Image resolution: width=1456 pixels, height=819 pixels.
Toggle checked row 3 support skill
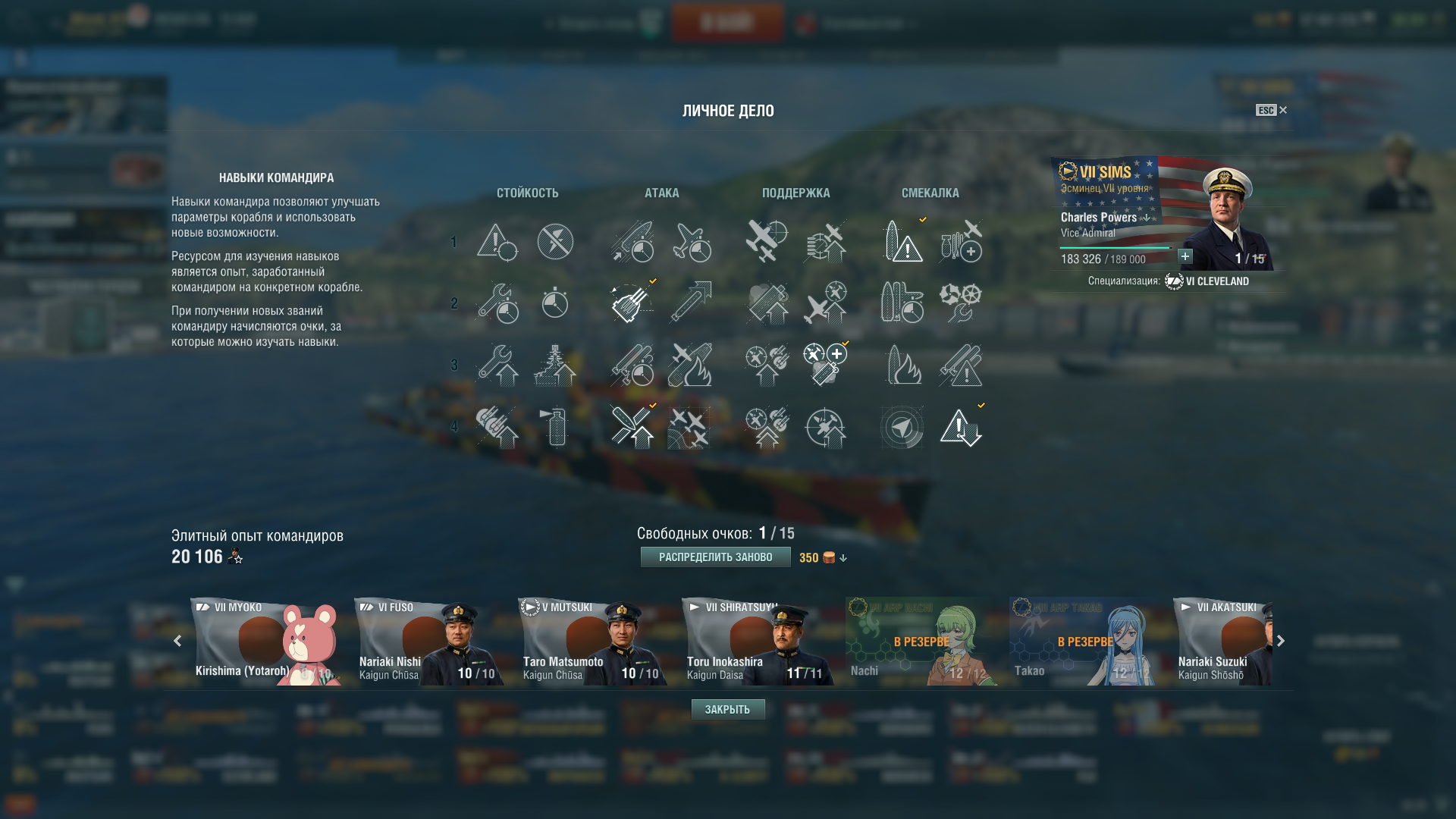click(x=825, y=365)
